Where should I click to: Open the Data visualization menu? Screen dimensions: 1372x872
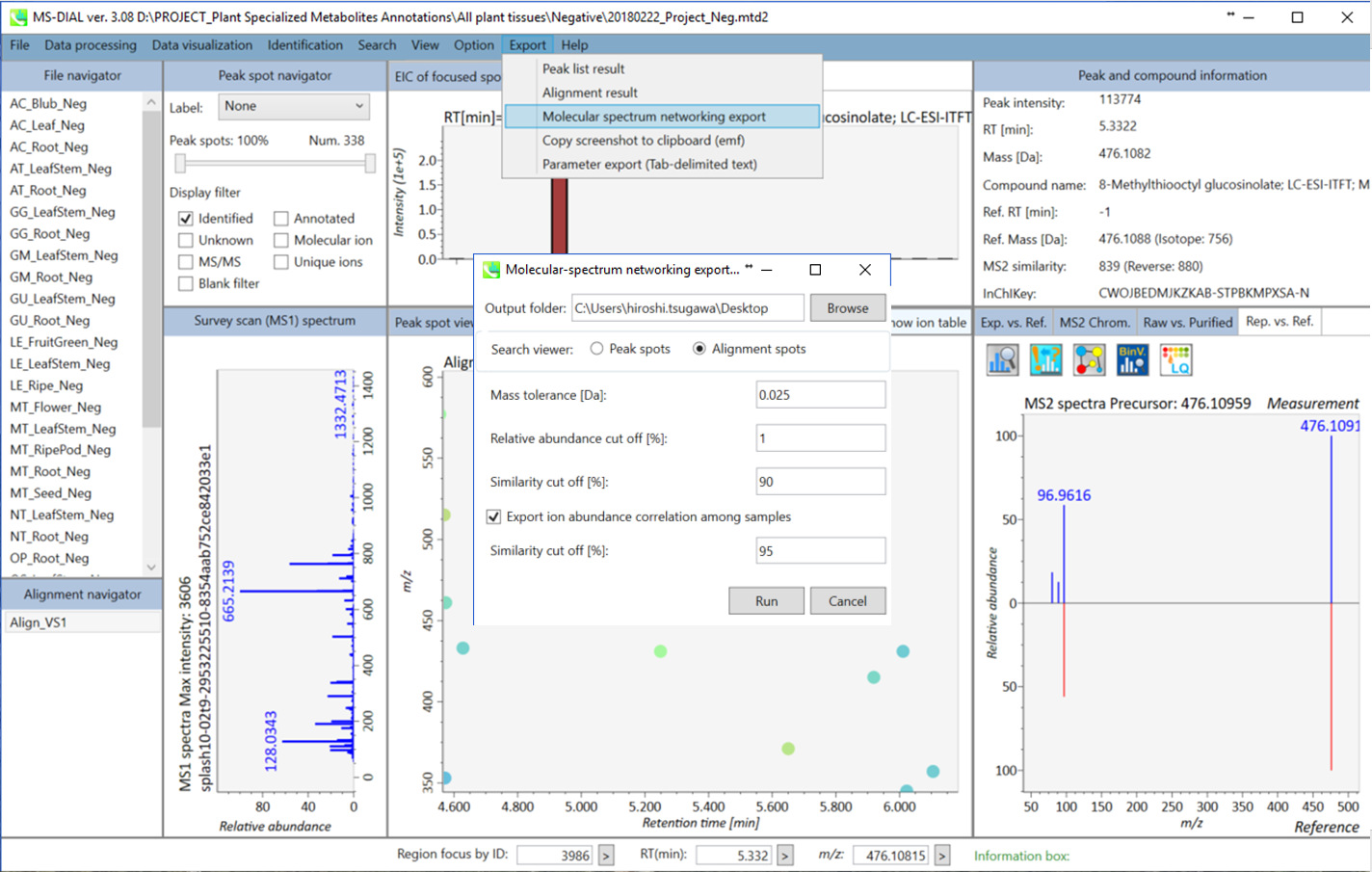(202, 45)
